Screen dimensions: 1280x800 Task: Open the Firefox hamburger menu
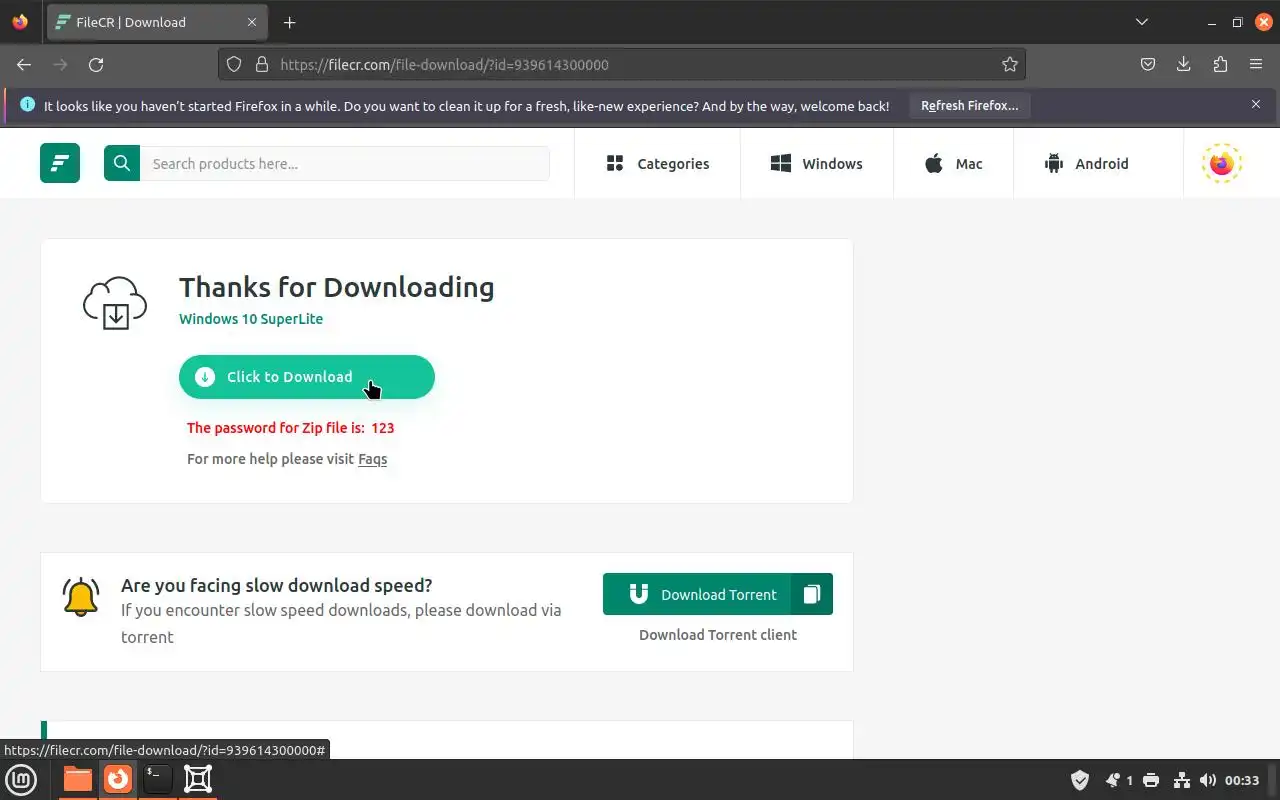[x=1256, y=64]
